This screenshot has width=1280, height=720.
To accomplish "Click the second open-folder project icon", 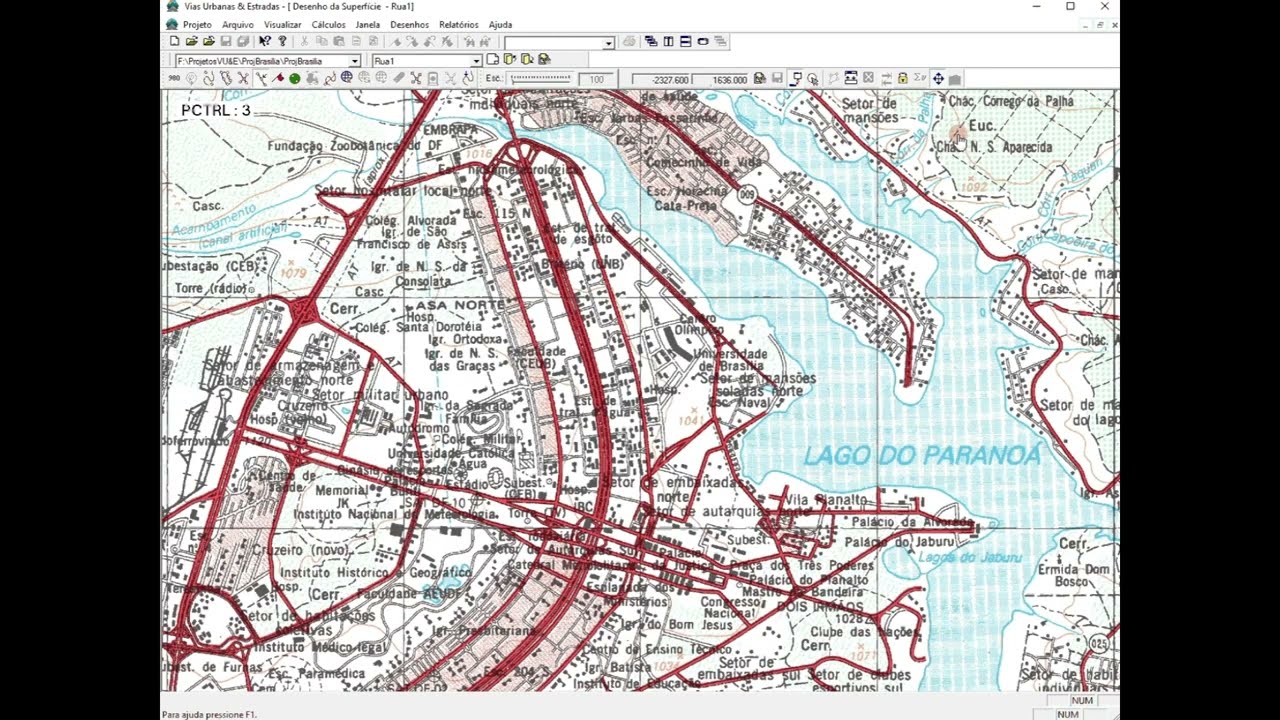I will tap(208, 41).
